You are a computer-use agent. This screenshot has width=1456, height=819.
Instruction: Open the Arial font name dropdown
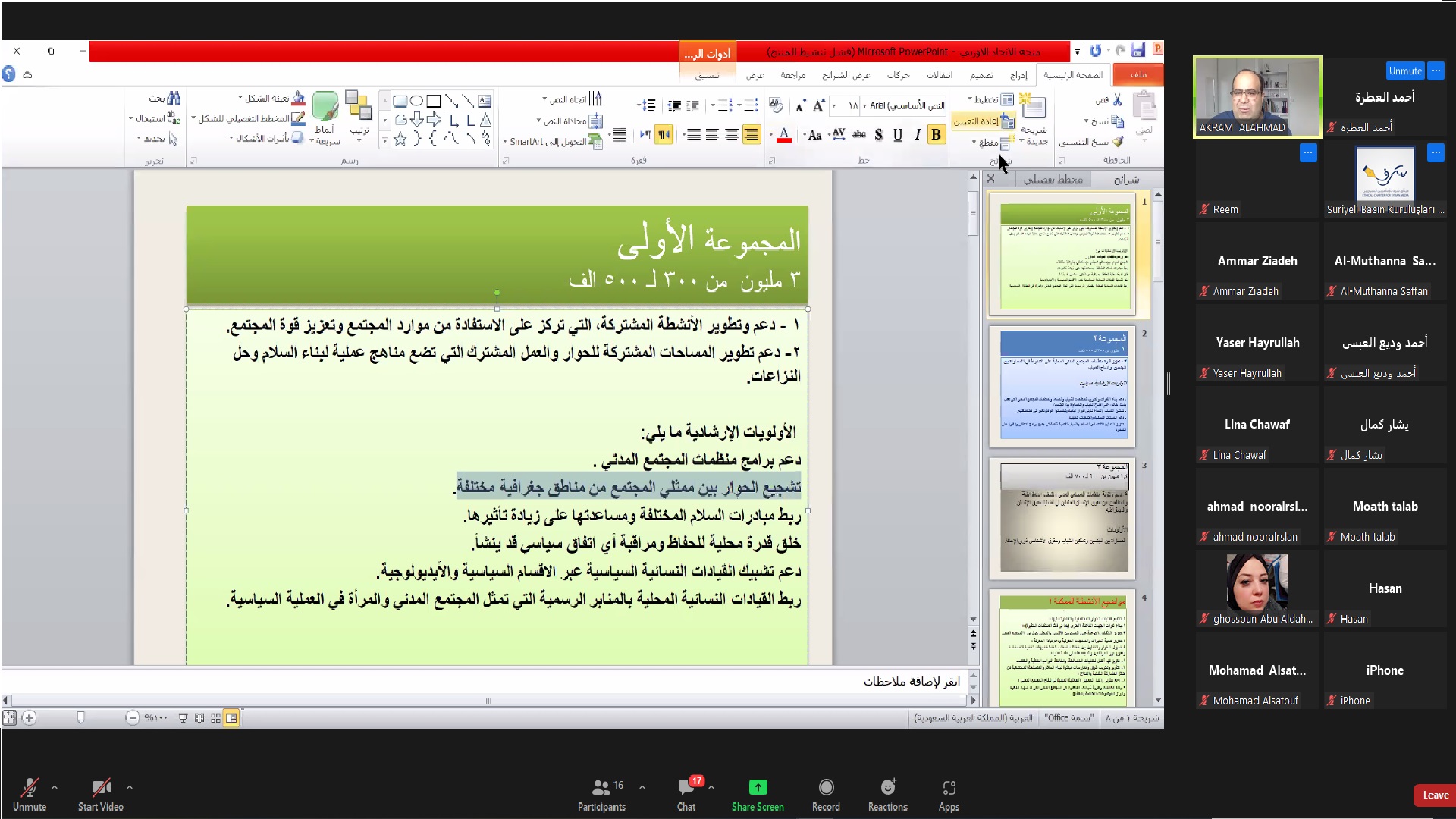[864, 106]
